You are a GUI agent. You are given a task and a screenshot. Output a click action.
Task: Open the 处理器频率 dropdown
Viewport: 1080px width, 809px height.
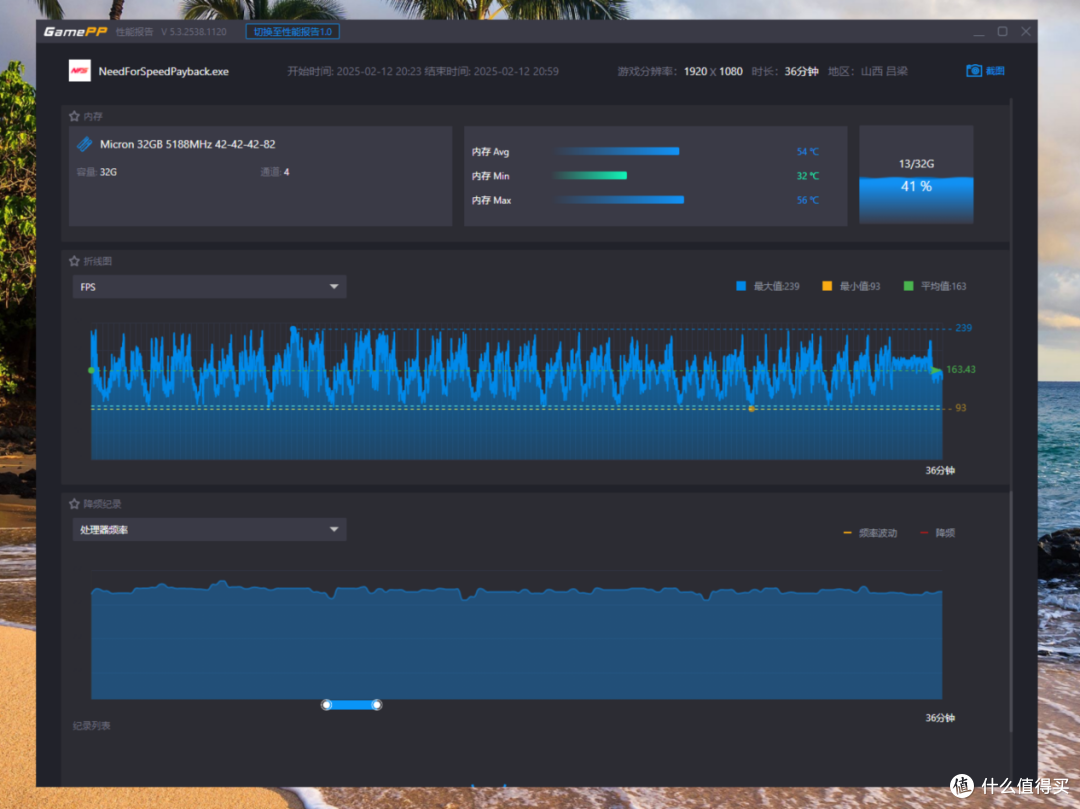(209, 529)
